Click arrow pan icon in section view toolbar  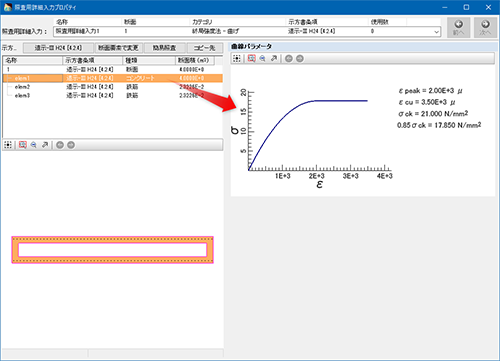point(45,145)
